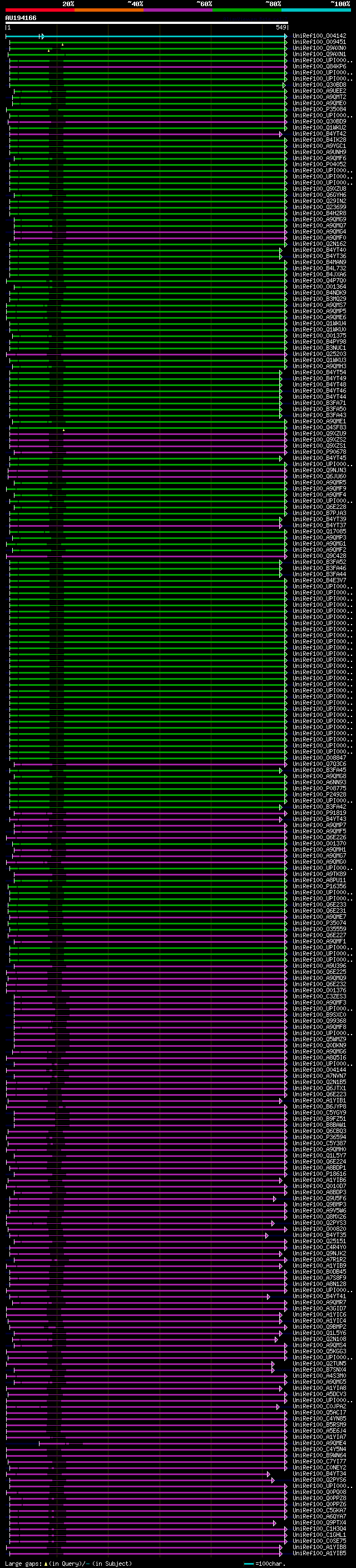Select the UniRef100_O01375 label
356x1568 pixels.
click(319, 335)
